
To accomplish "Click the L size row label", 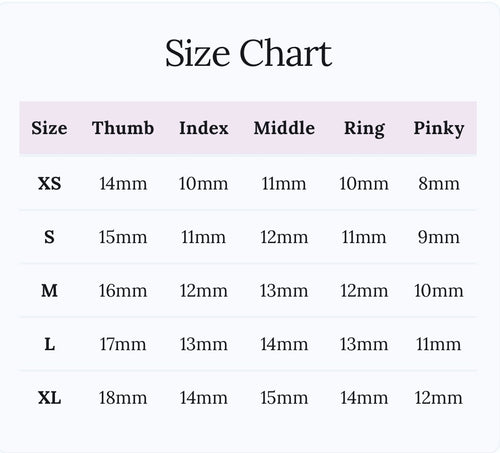I will pos(49,344).
